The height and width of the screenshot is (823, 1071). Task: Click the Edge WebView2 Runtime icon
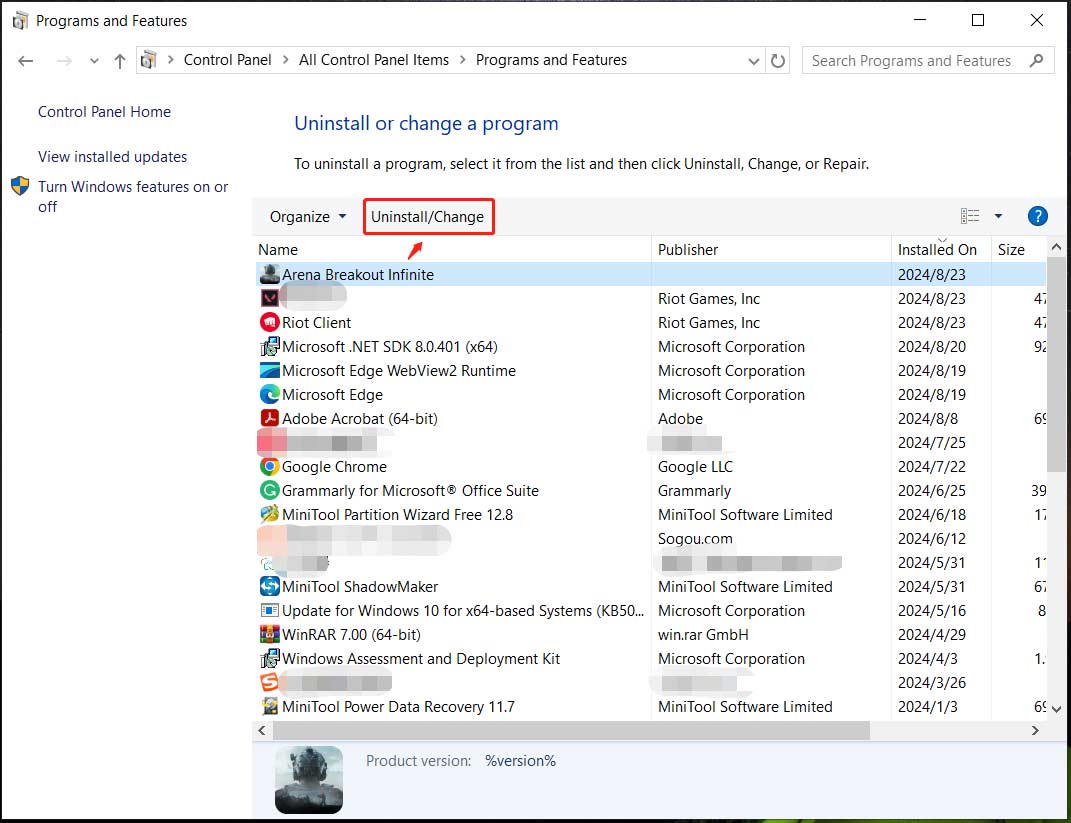point(270,370)
